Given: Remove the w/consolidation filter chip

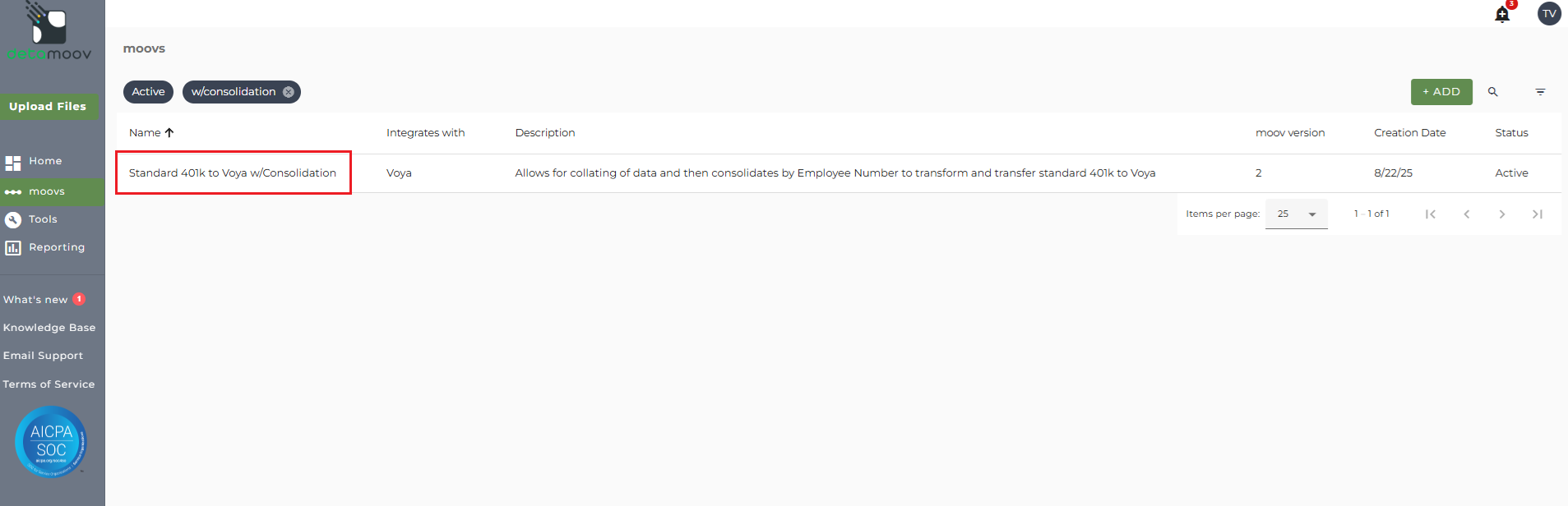Looking at the screenshot, I should click(x=289, y=92).
